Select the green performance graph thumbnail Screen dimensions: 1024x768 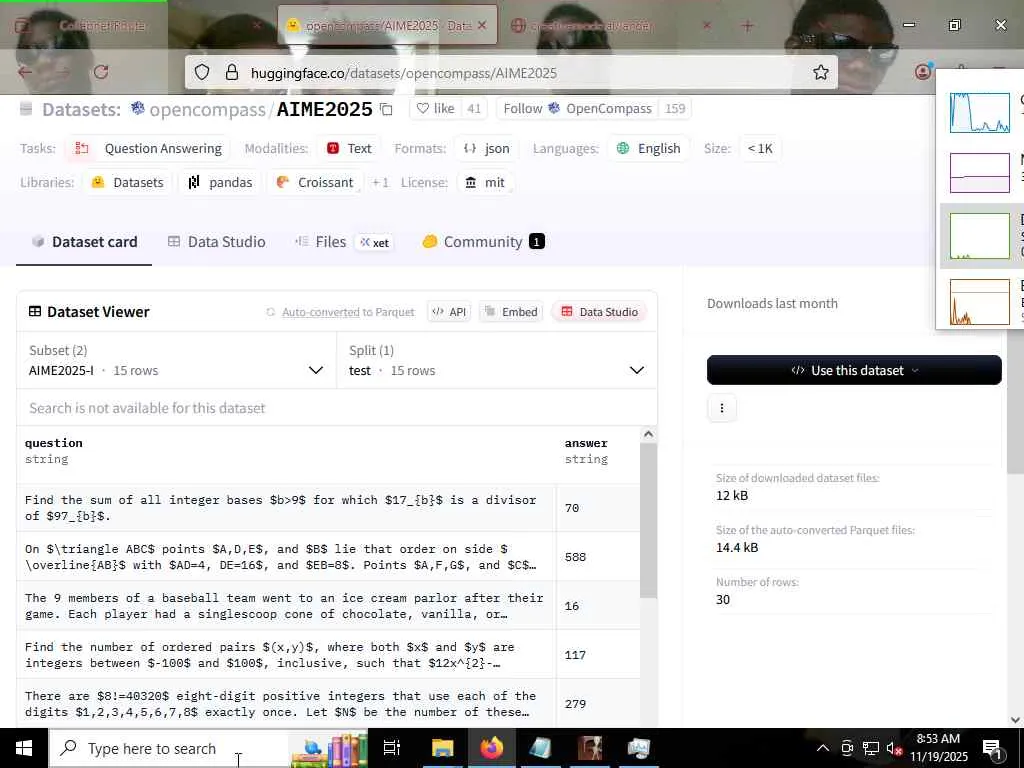[x=980, y=236]
